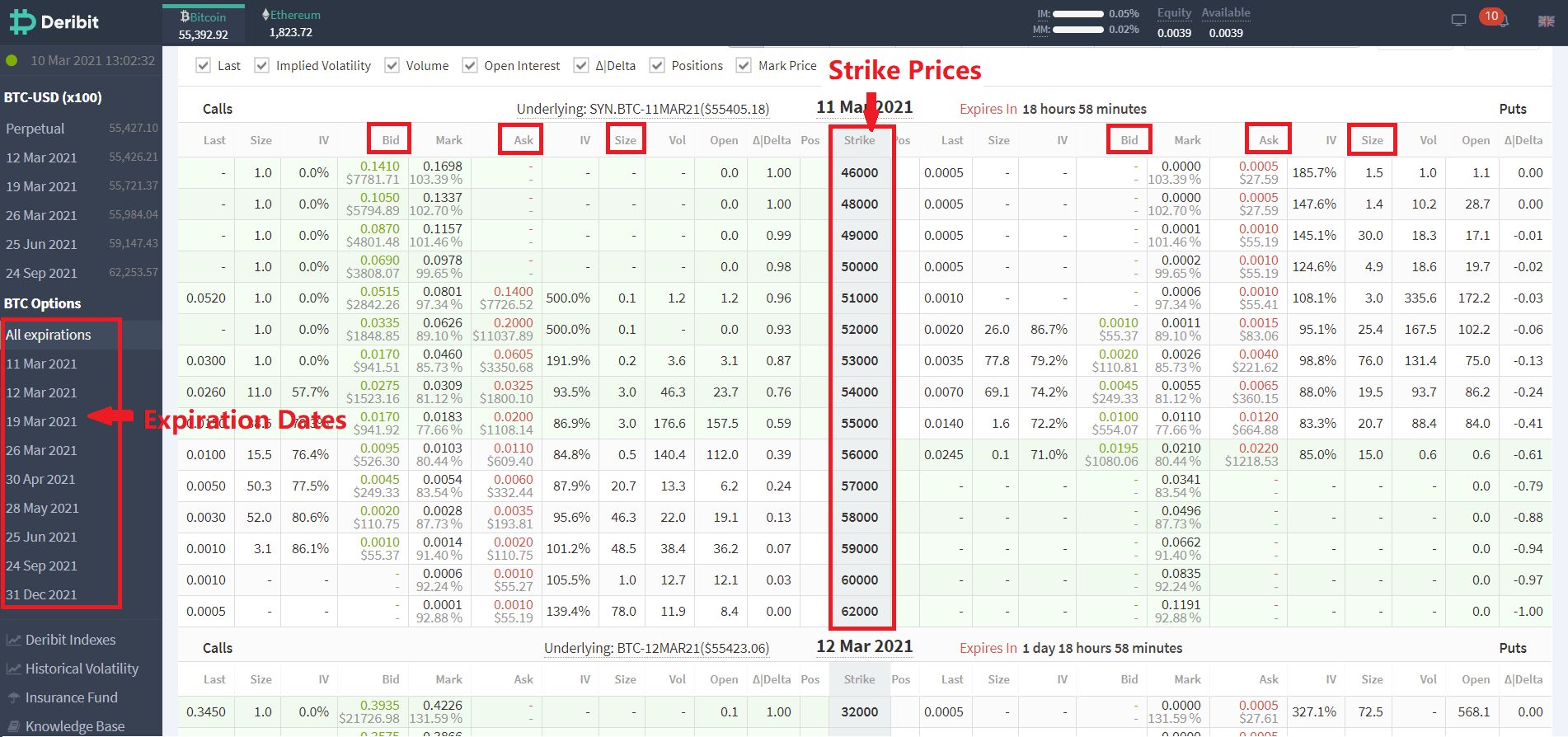
Task: Open the Historical Volatility link
Action: click(x=82, y=669)
